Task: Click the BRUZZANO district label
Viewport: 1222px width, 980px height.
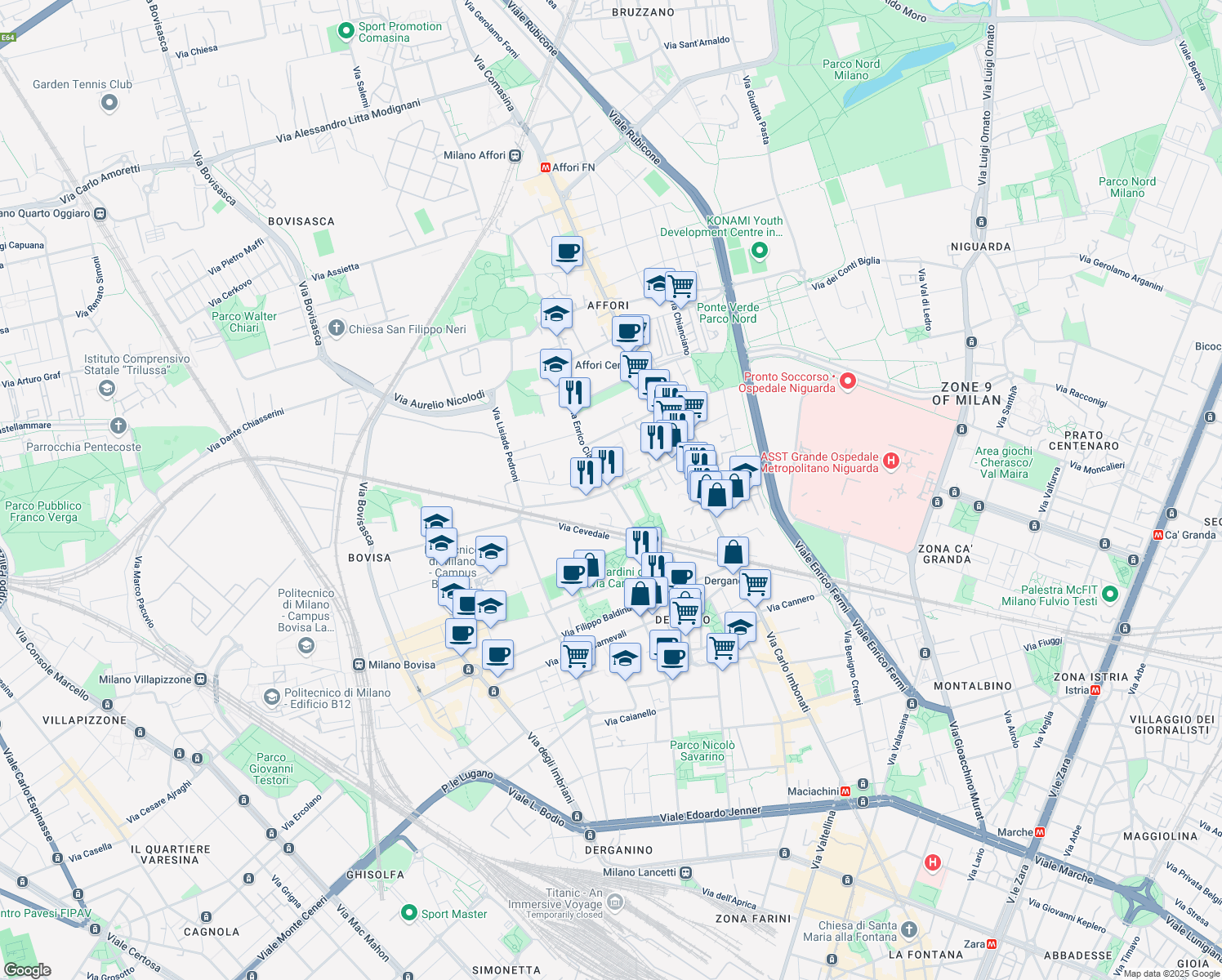Action: pyautogui.click(x=644, y=12)
